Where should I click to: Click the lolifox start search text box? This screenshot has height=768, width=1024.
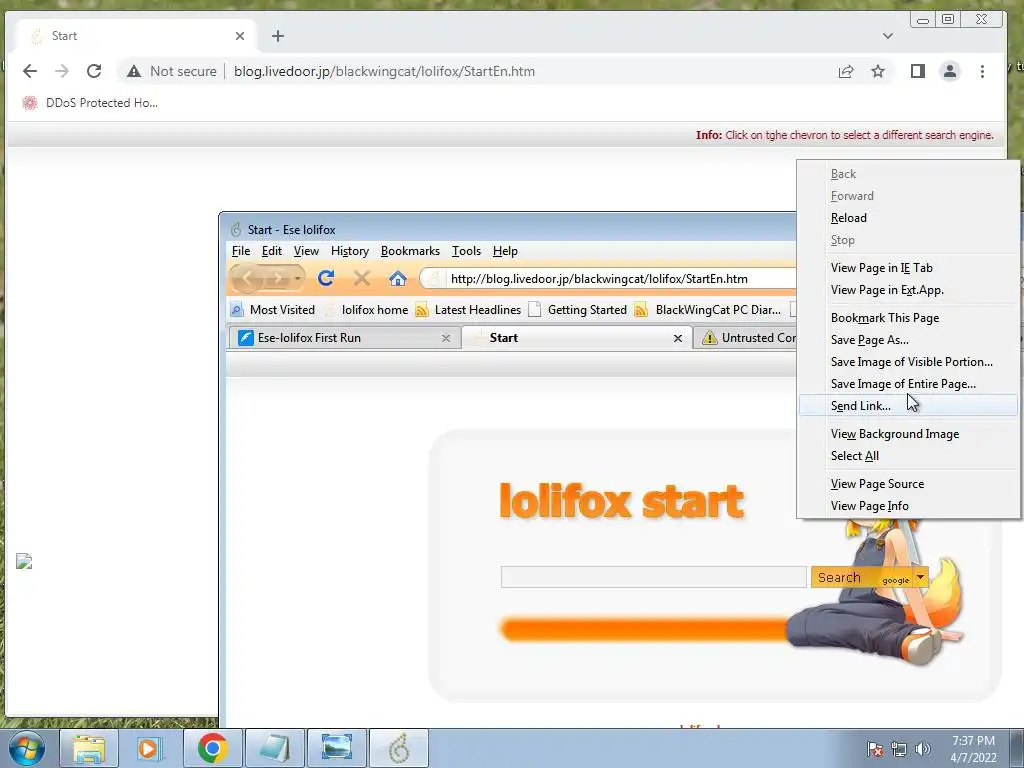654,577
